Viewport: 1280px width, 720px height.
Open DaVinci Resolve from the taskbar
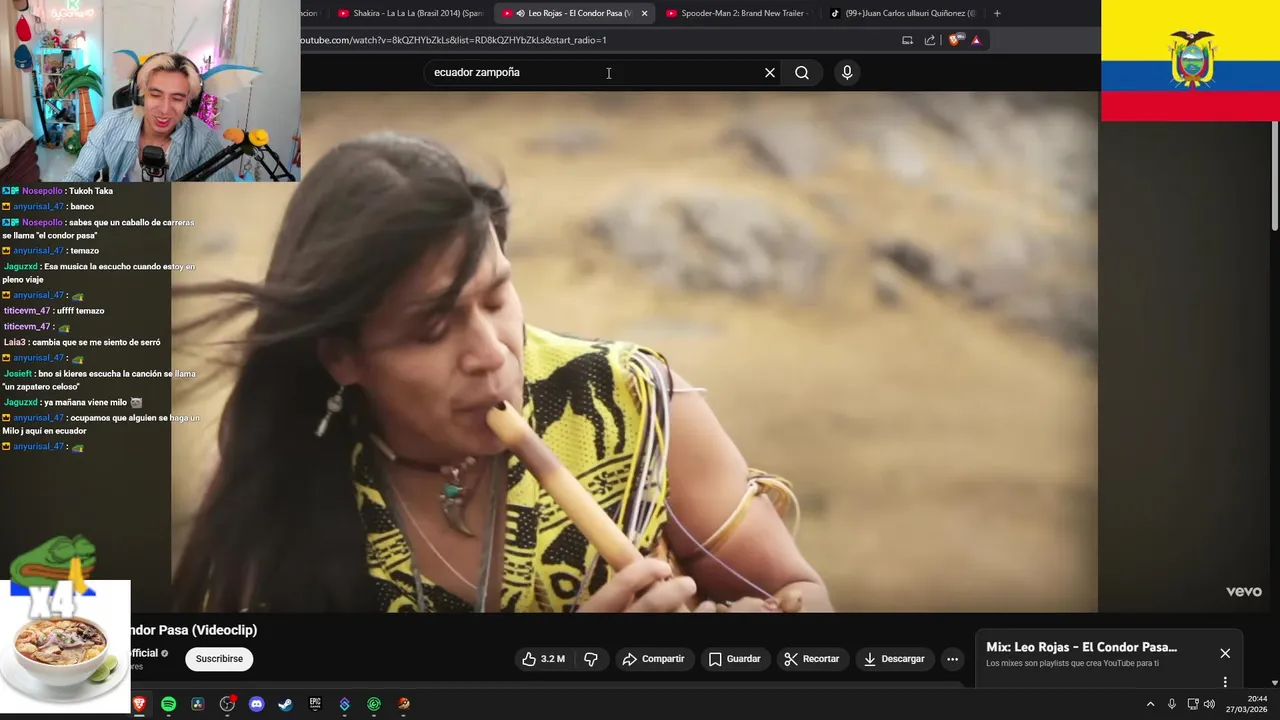pyautogui.click(x=198, y=704)
